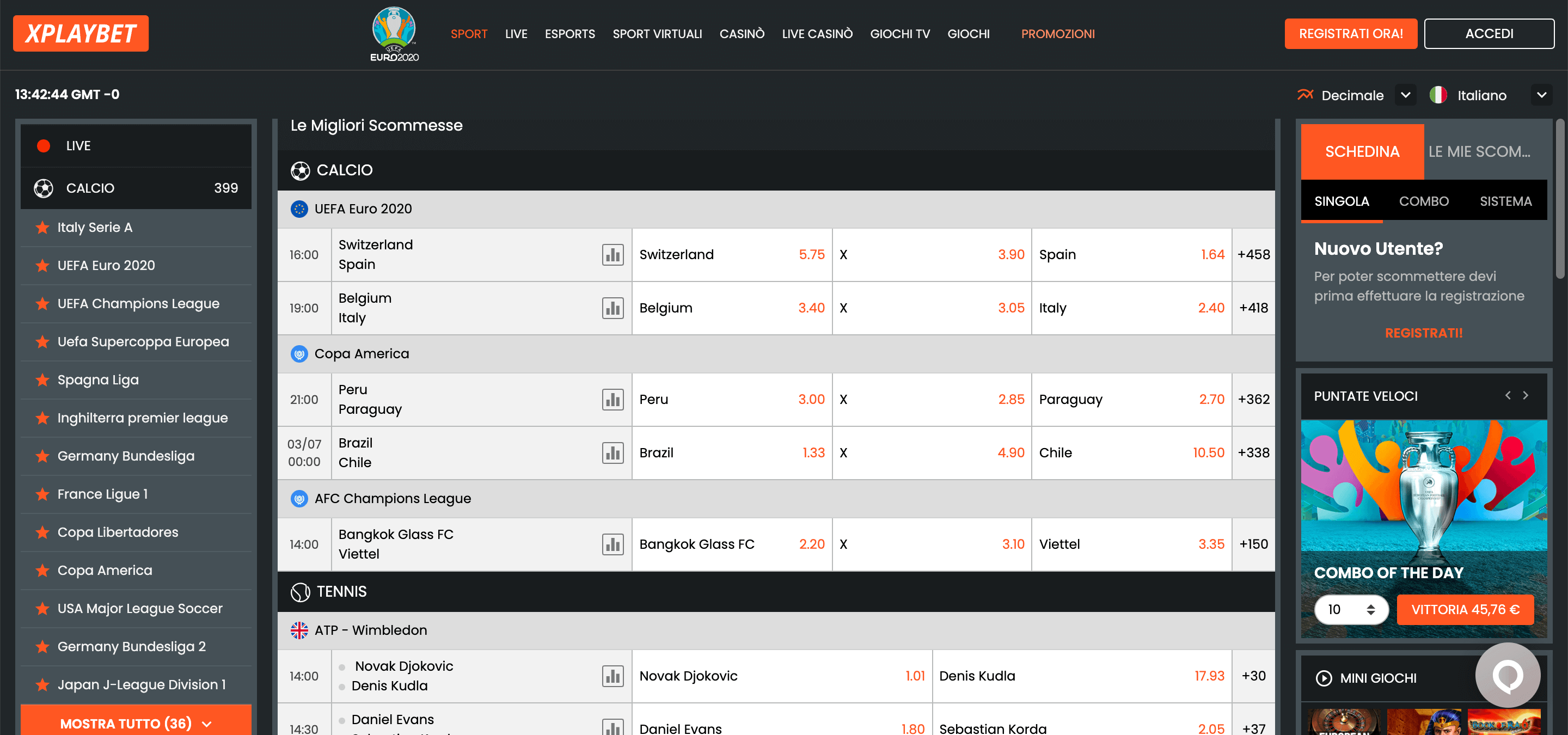Open statistics for the Brazil vs Chile match
The width and height of the screenshot is (1568, 735).
[613, 452]
